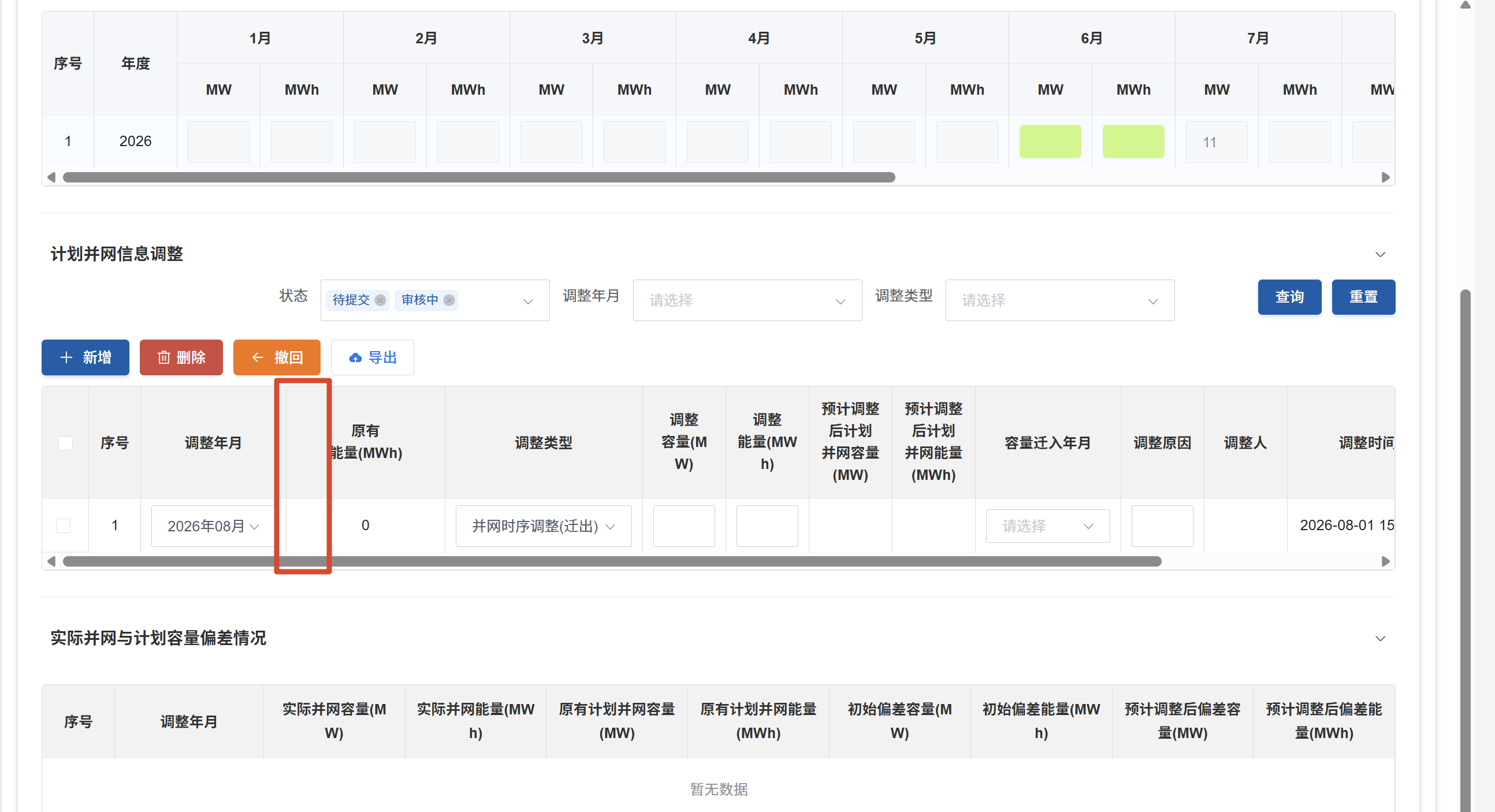This screenshot has width=1495, height=812.
Task: Click the 实际并网容量(MW) column header
Action: point(334,721)
